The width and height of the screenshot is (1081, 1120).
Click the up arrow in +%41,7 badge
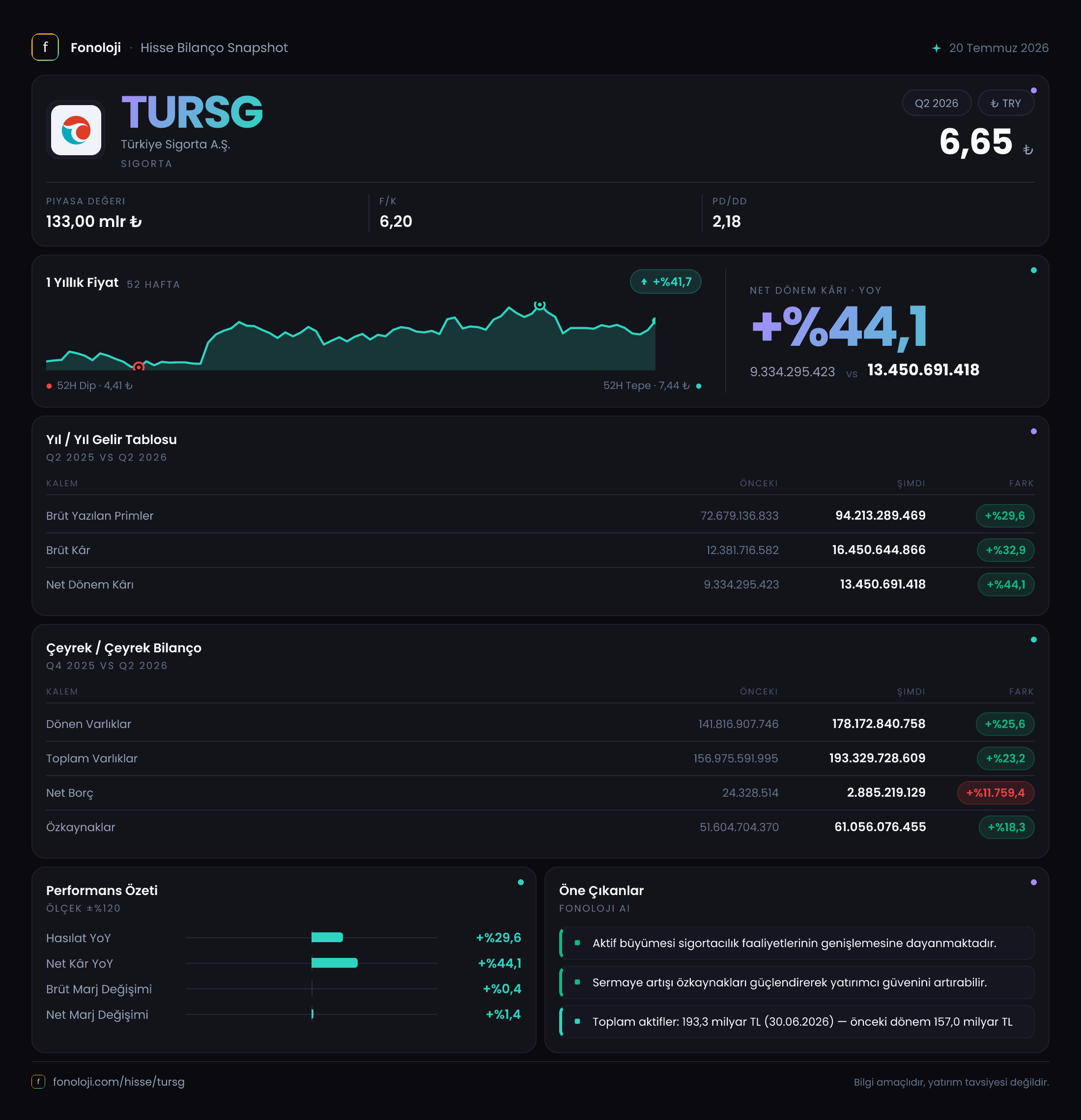coord(644,281)
